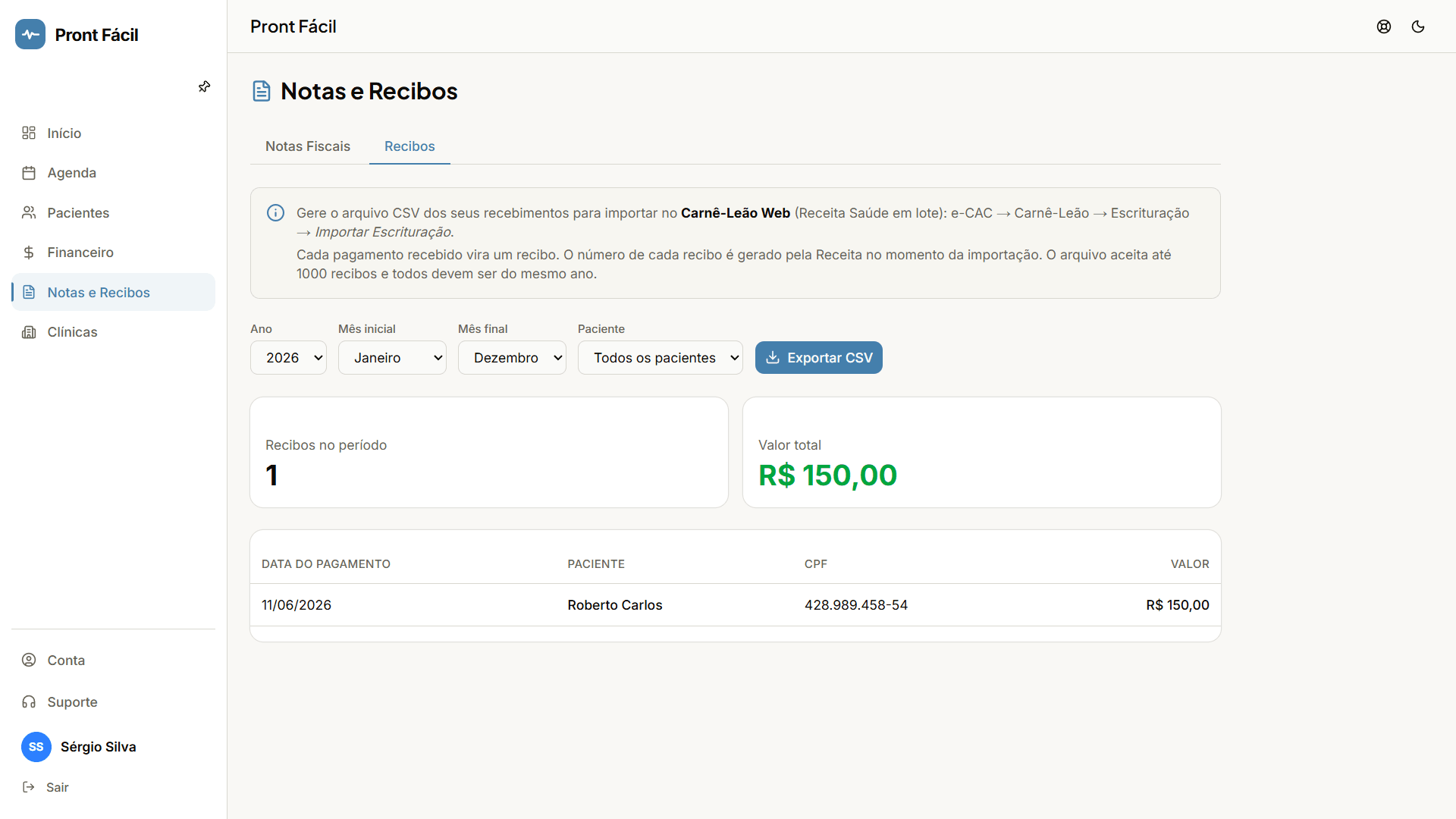Switch to the Notas Fiscais tab
1456x819 pixels.
tap(308, 146)
